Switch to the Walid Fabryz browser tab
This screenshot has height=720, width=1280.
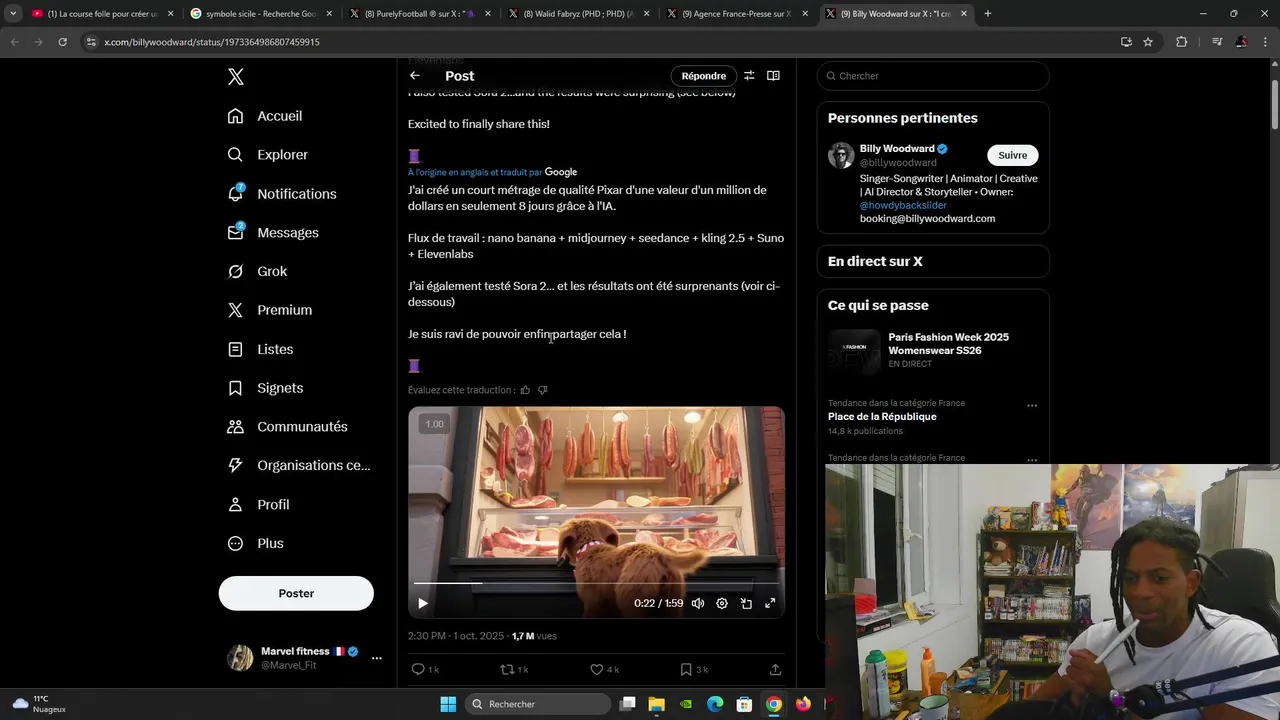[x=578, y=14]
